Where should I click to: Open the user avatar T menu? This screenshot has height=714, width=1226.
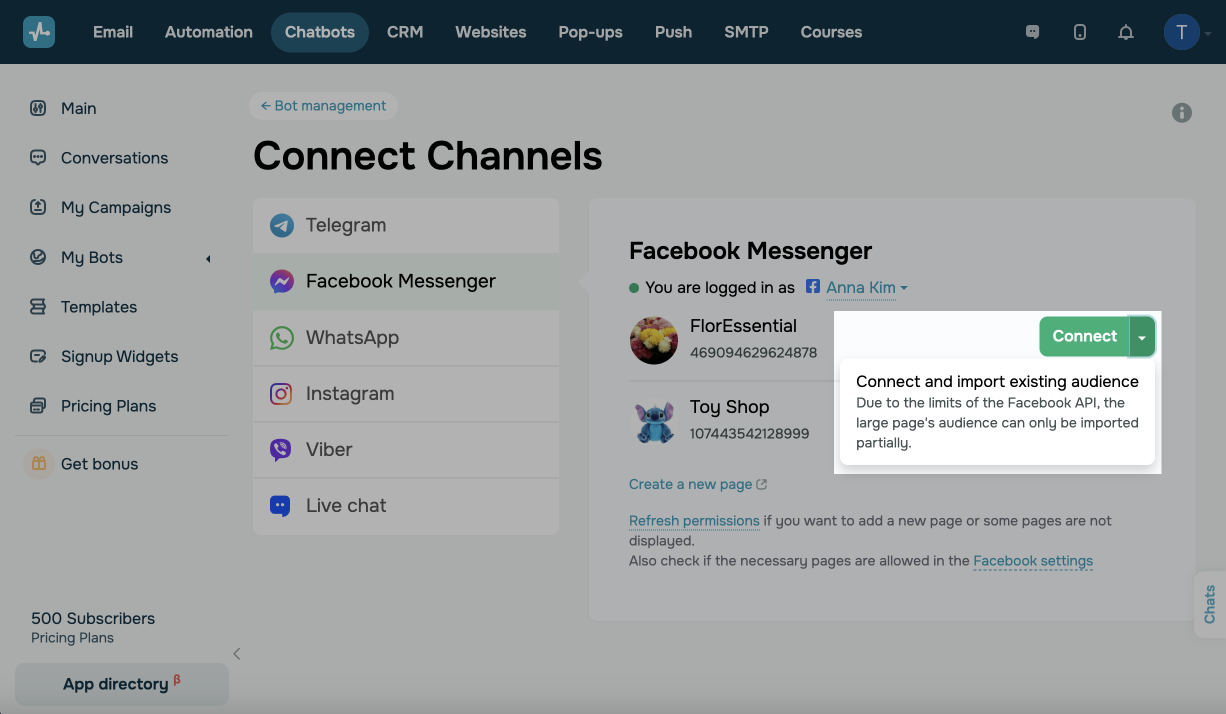[1182, 32]
